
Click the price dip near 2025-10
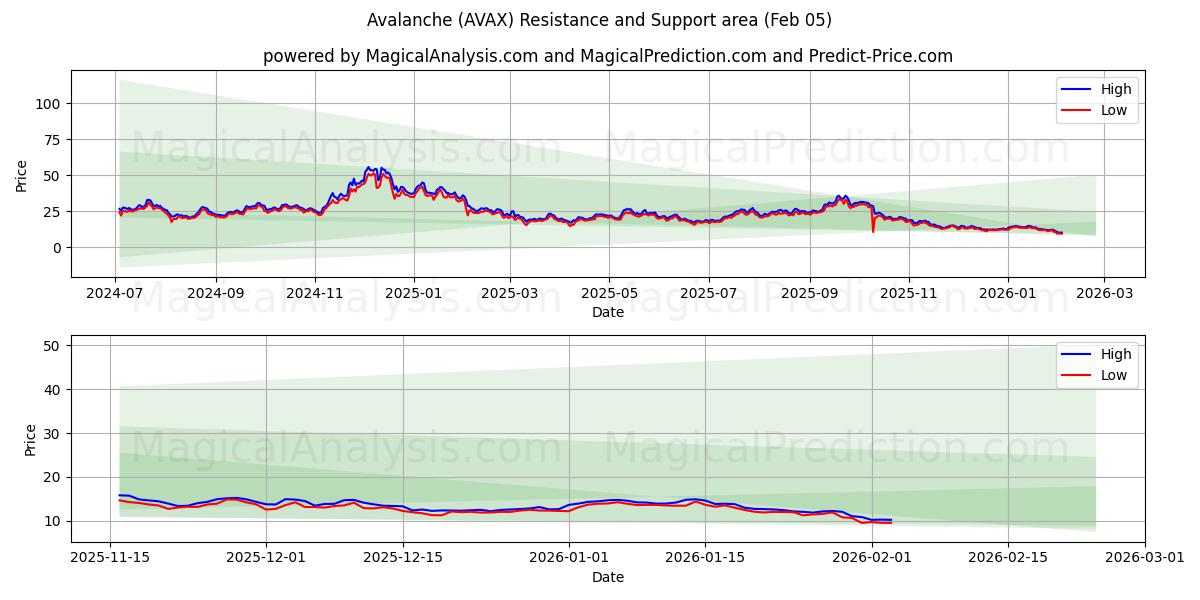coord(872,232)
